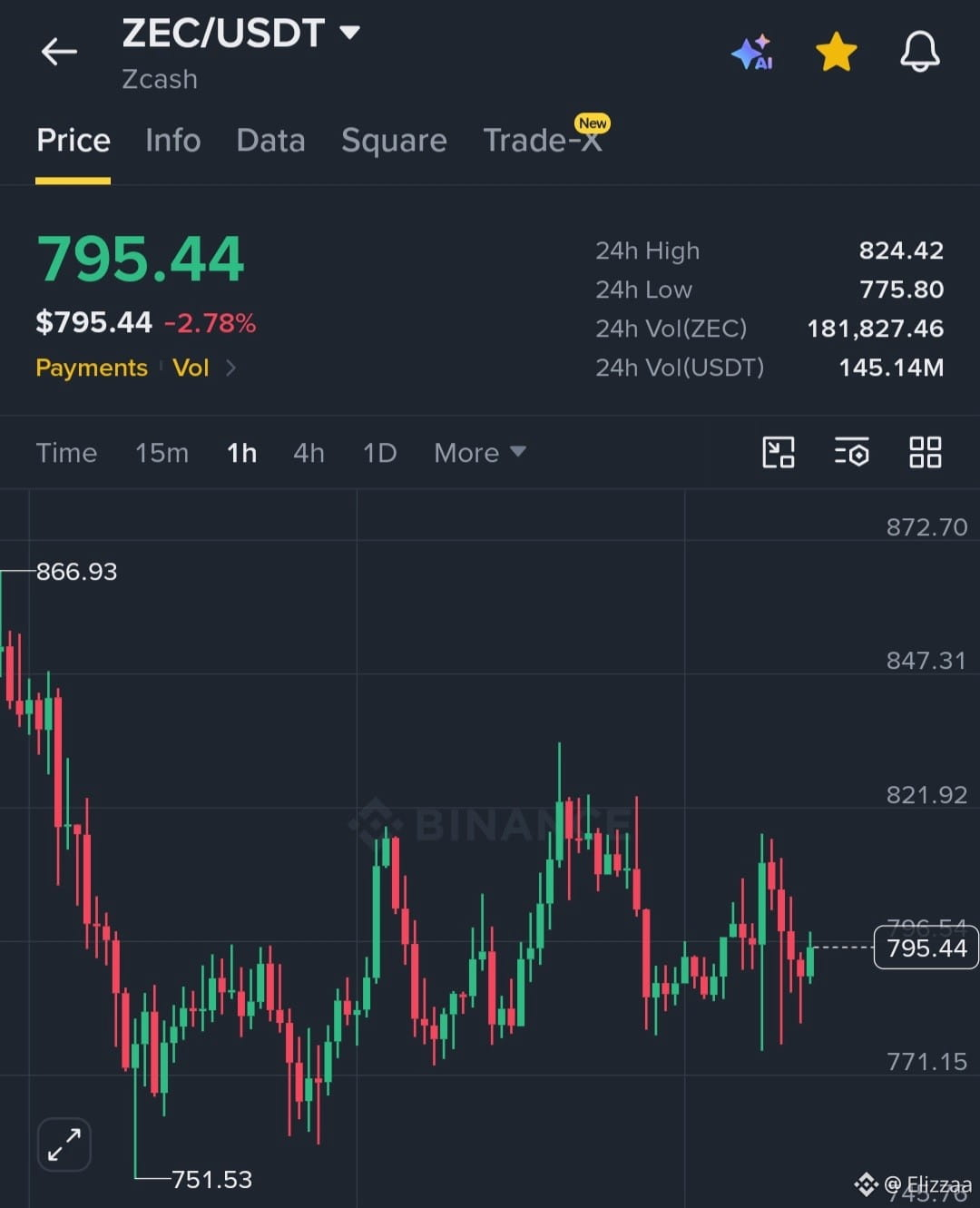Viewport: 980px width, 1208px height.
Task: Tap the 24h Vol(USDT) value 145.14M
Action: [x=891, y=368]
